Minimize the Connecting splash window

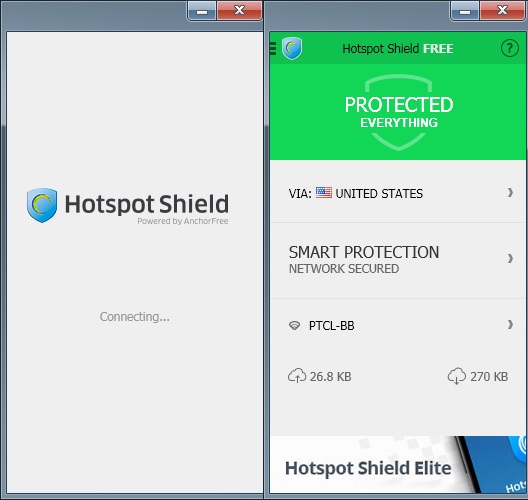tap(202, 10)
